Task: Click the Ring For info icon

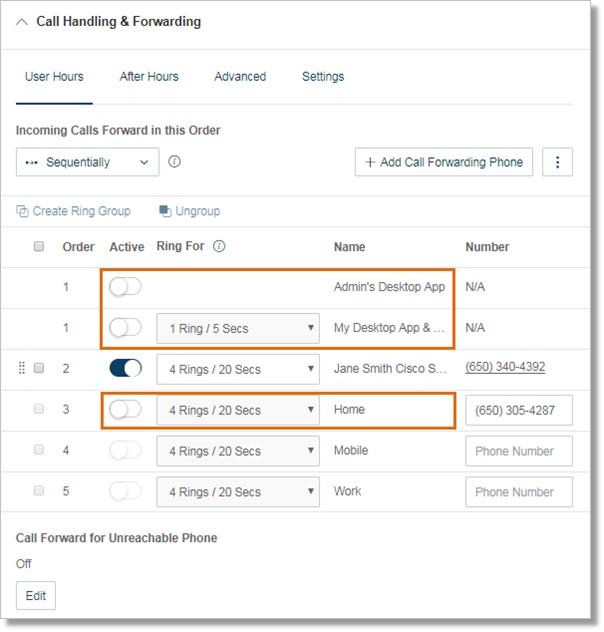Action: pos(219,246)
